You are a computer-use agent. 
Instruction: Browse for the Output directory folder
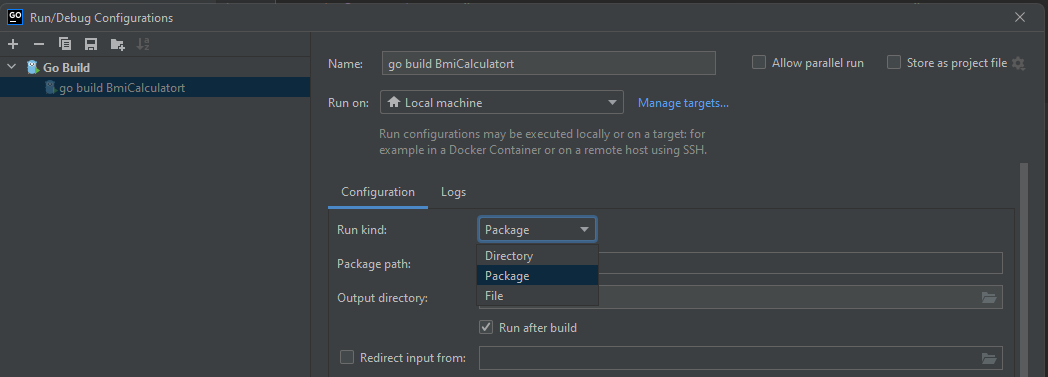click(989, 297)
